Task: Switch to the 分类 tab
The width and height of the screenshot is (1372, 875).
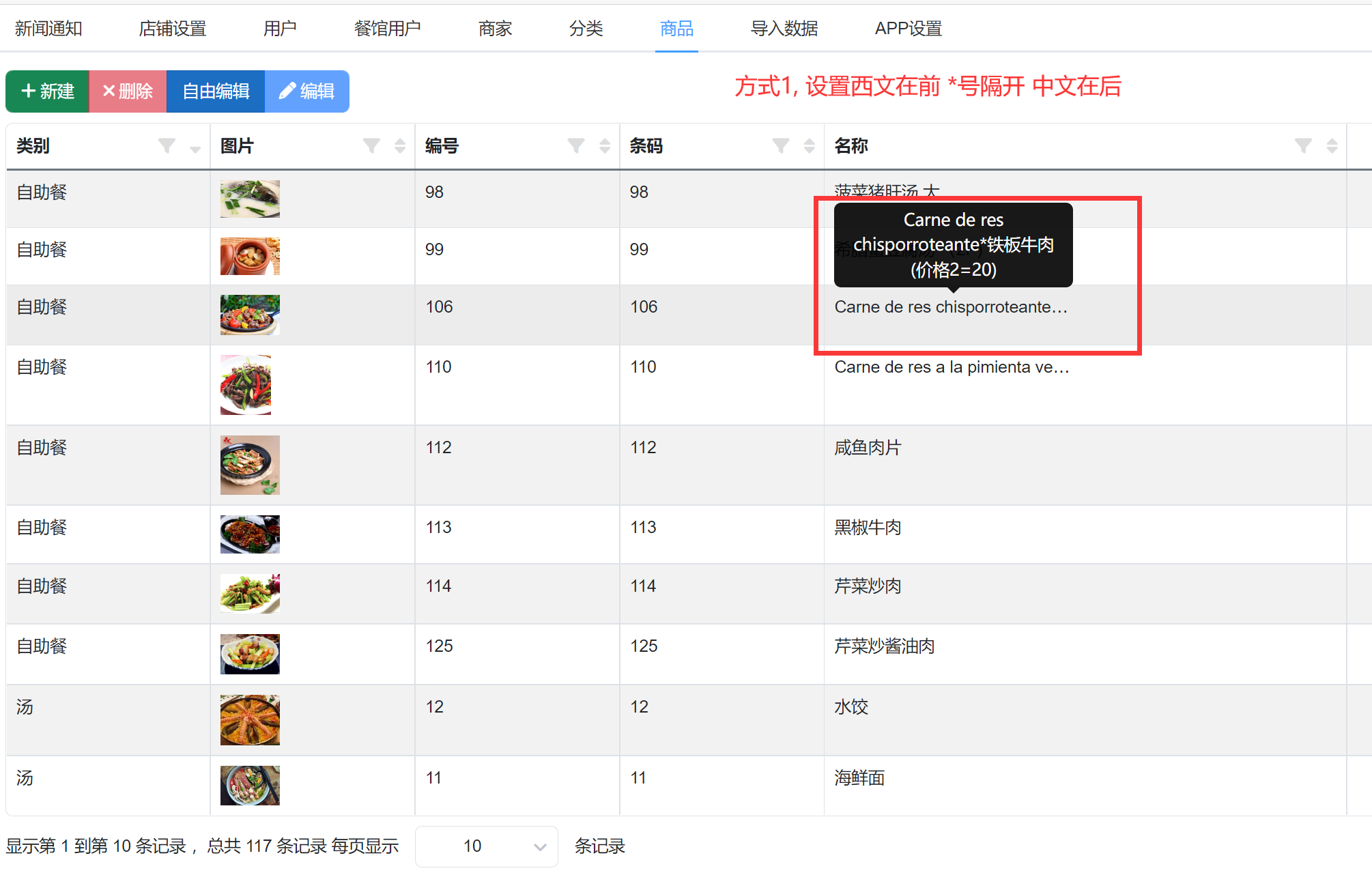Action: (586, 29)
